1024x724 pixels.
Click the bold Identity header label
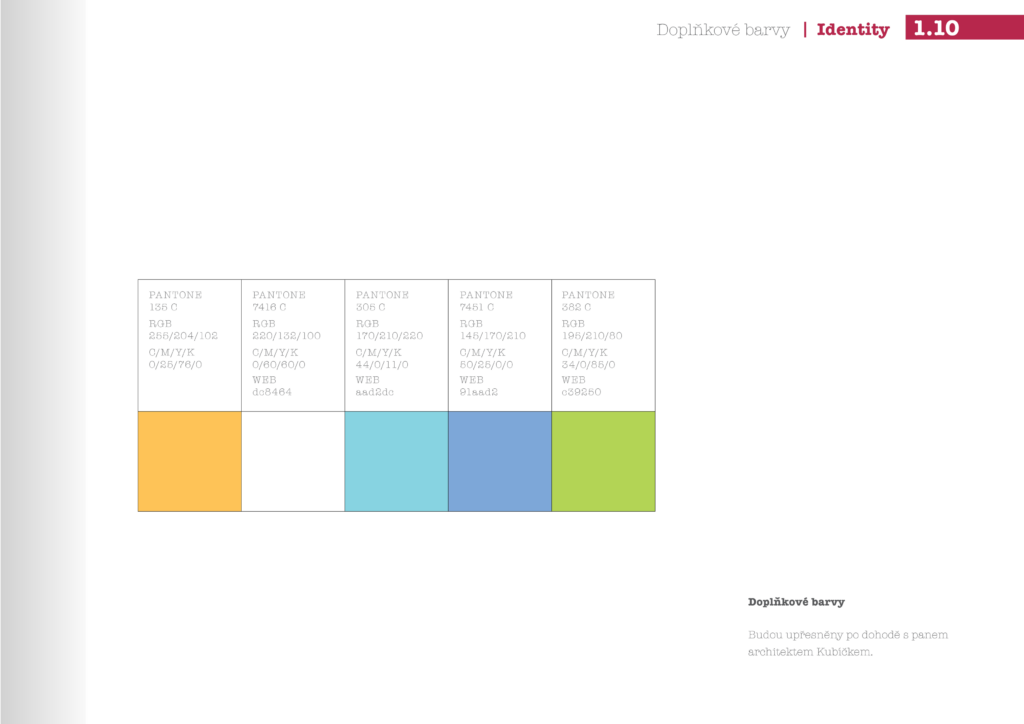pyautogui.click(x=852, y=30)
